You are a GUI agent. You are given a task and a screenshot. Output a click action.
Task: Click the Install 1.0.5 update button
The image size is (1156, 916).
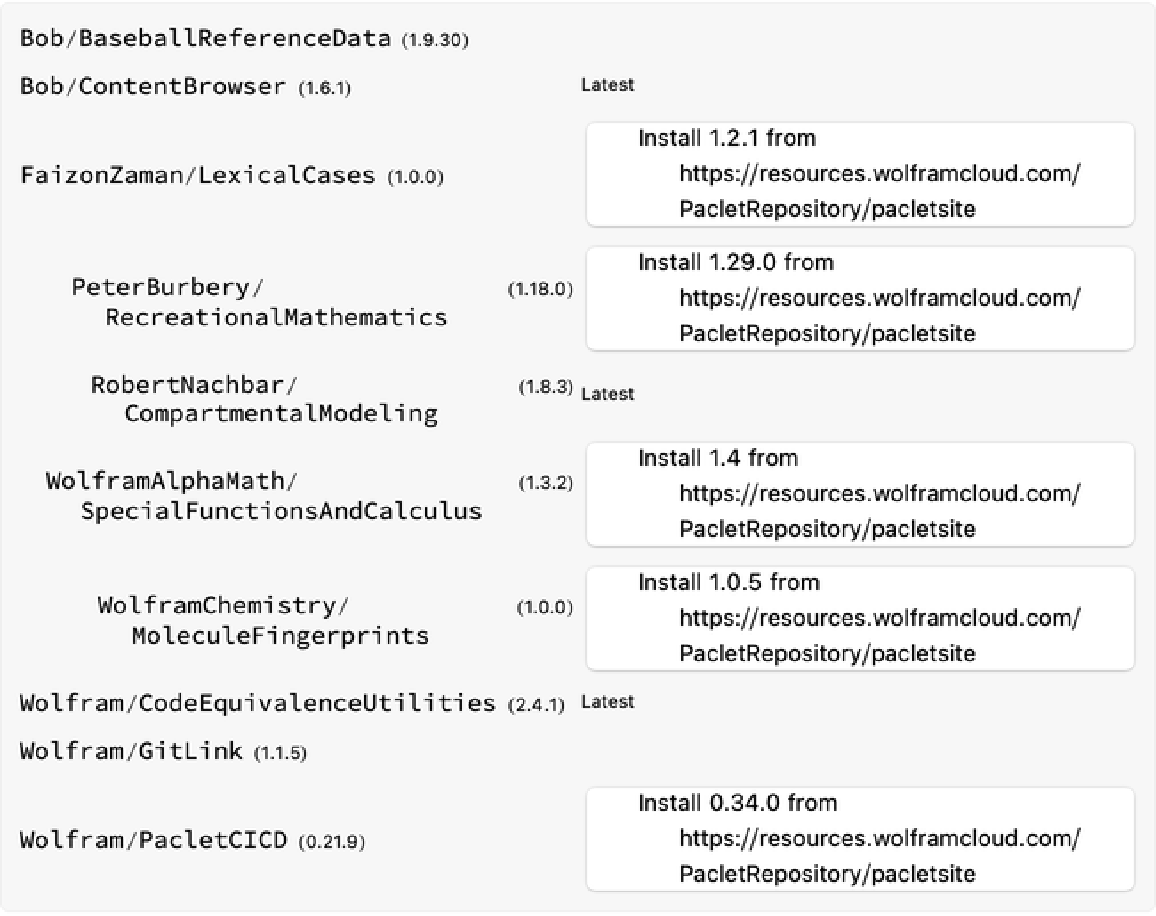click(x=859, y=618)
